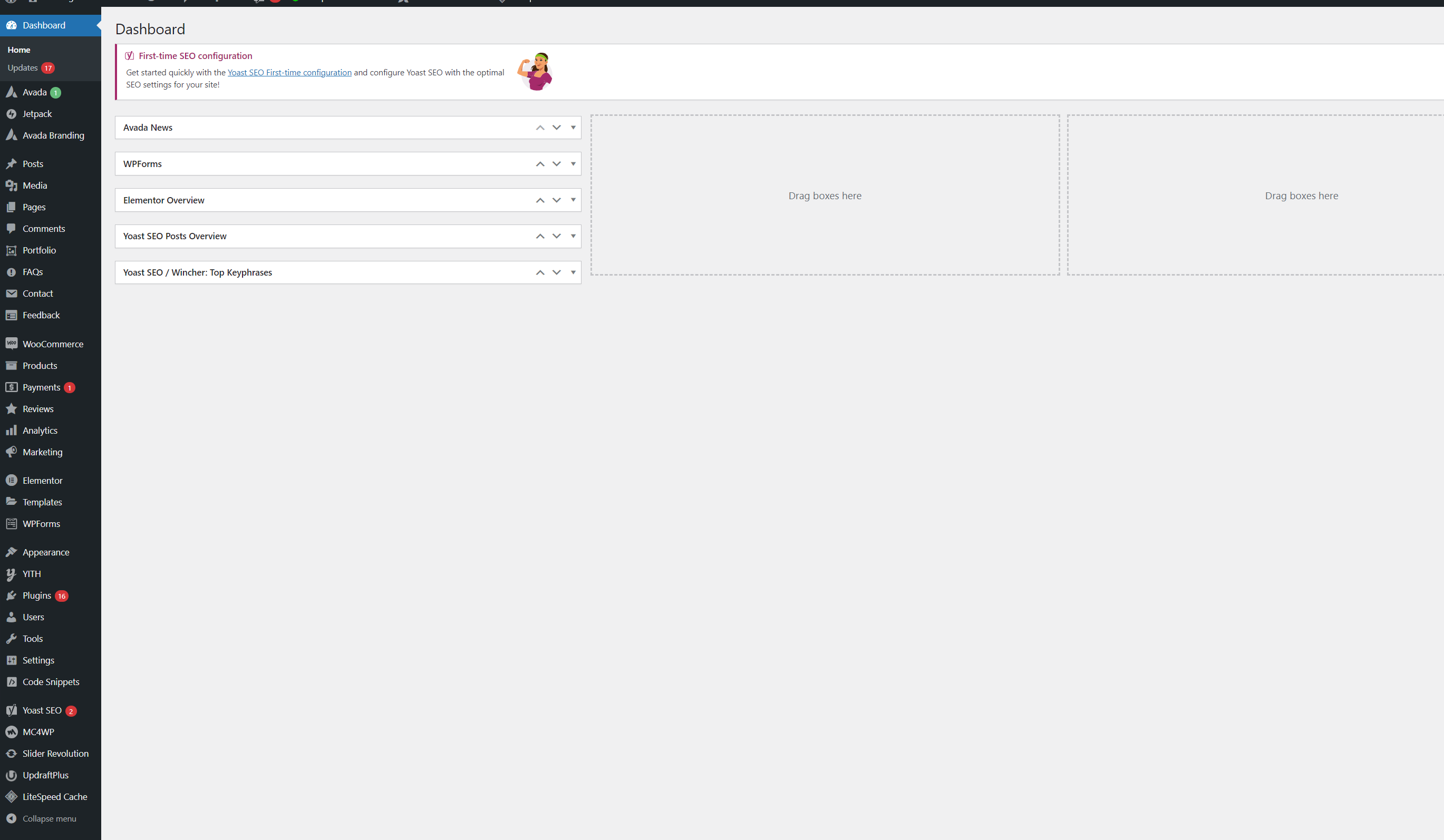Click the WooCommerce icon in sidebar
Screen dimensions: 1444x840
coord(12,343)
